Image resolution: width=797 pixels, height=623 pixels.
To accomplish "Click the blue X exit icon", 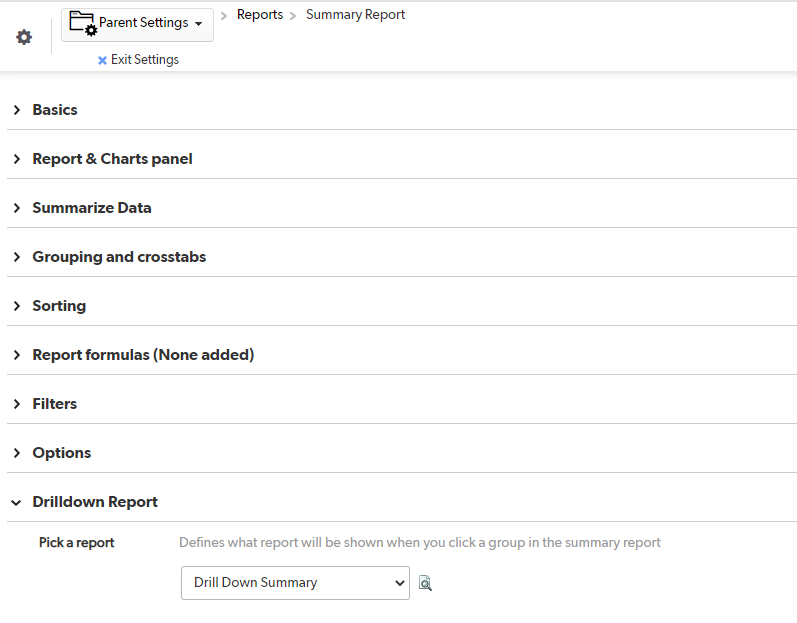I will tap(102, 60).
